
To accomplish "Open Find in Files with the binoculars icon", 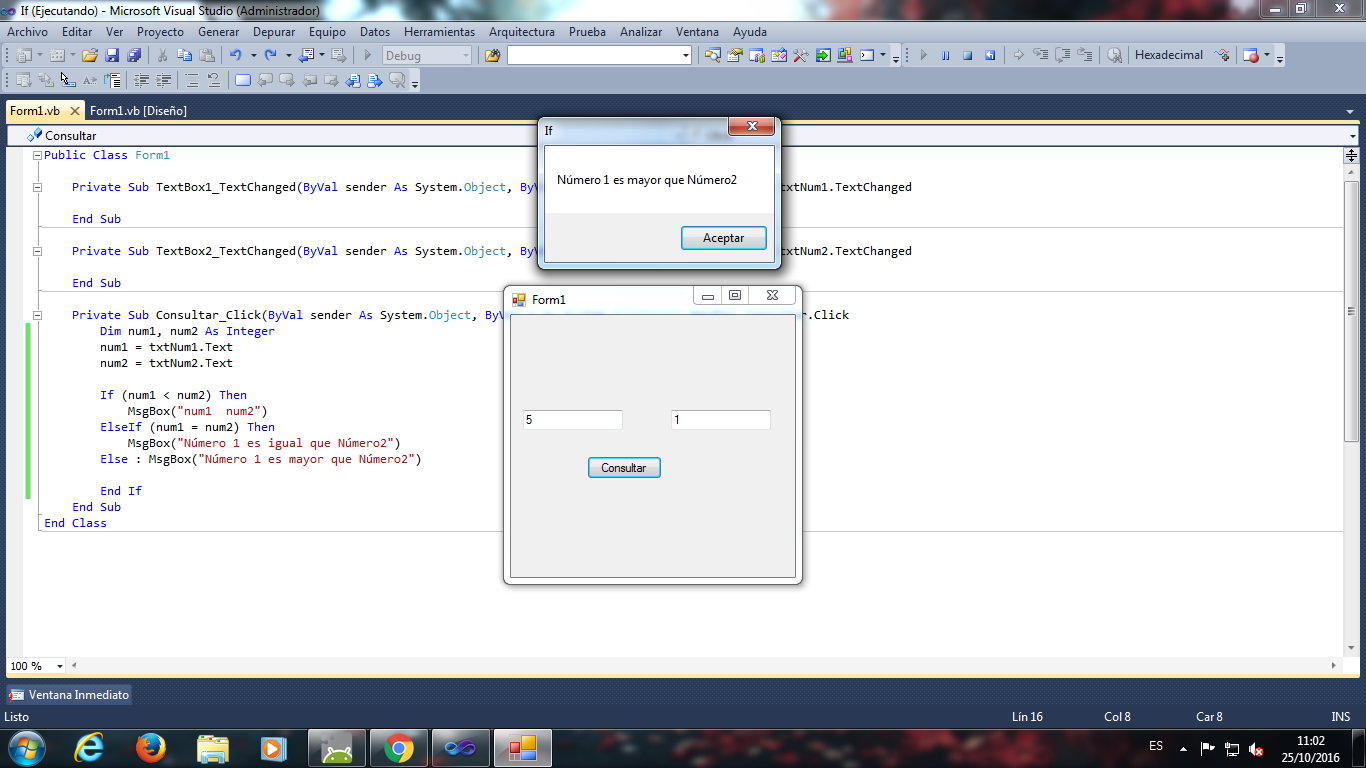I will (x=493, y=55).
